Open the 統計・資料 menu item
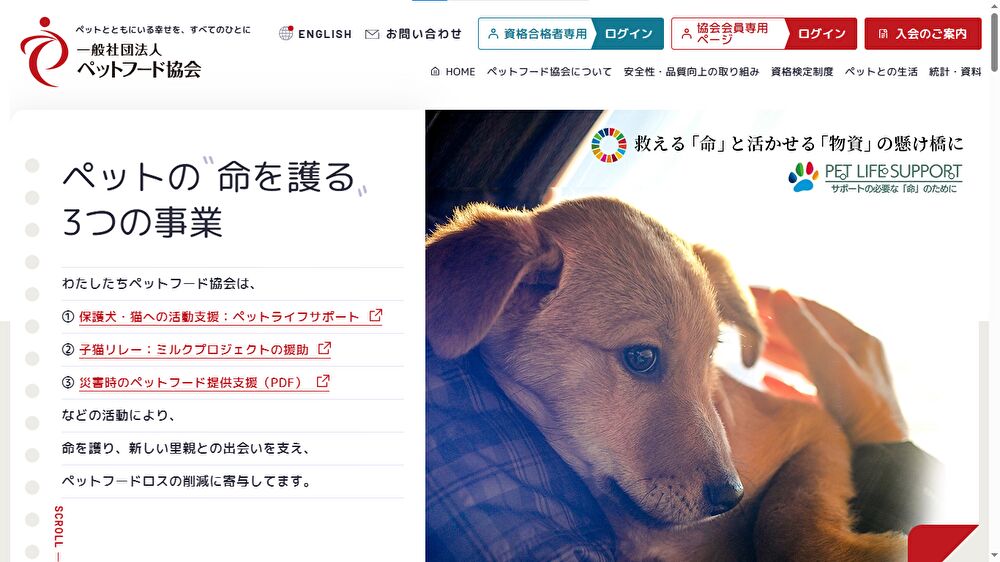 click(x=955, y=71)
